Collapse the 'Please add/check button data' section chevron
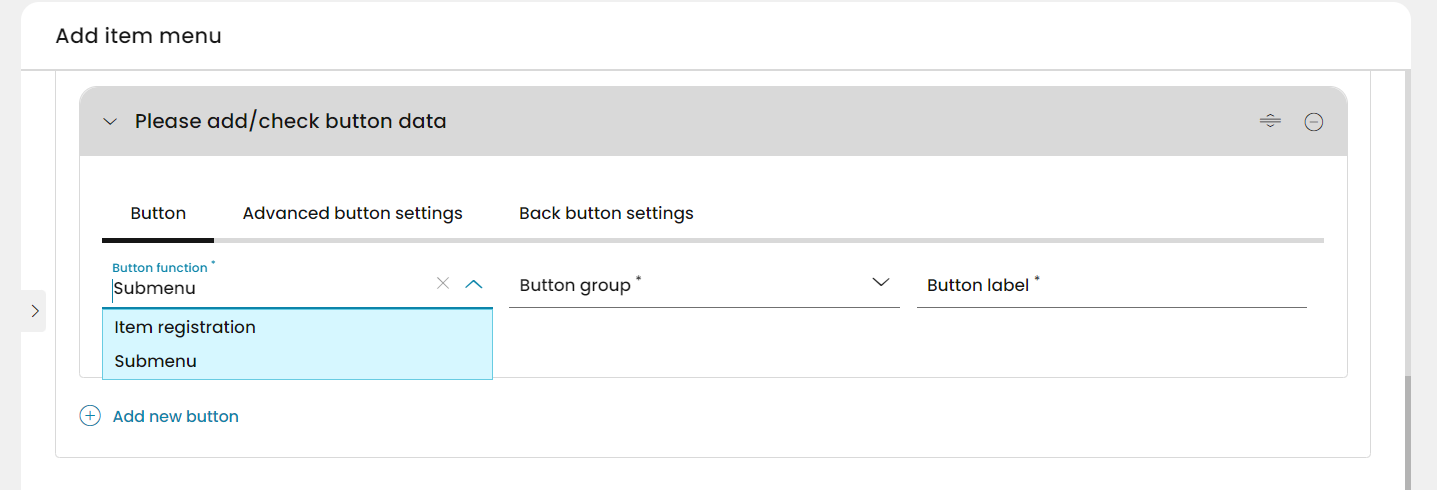1437x490 pixels. point(110,122)
